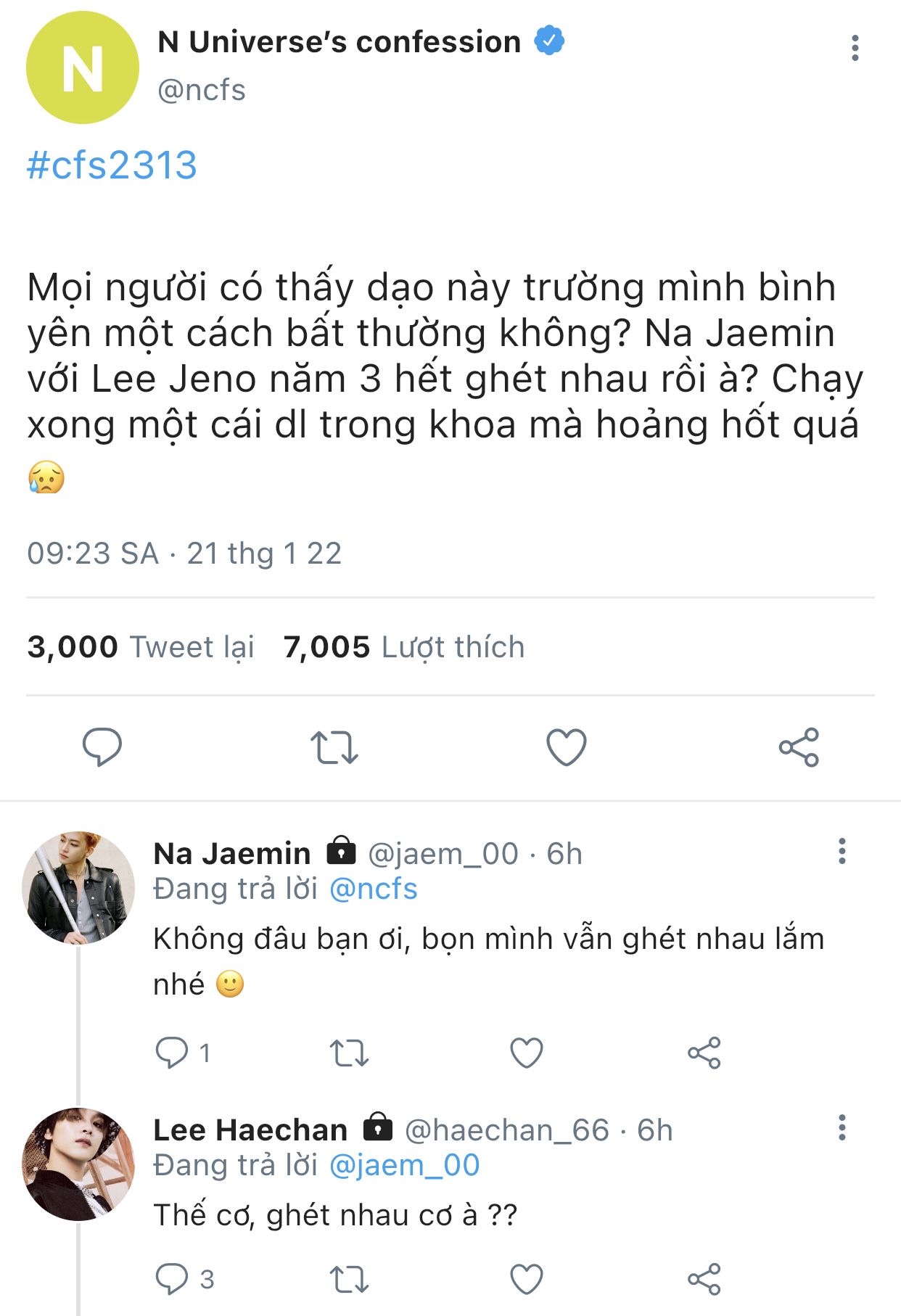This screenshot has height=1316, width=901.
Task: Retweet Lee Haechan's reply
Action: (349, 1279)
